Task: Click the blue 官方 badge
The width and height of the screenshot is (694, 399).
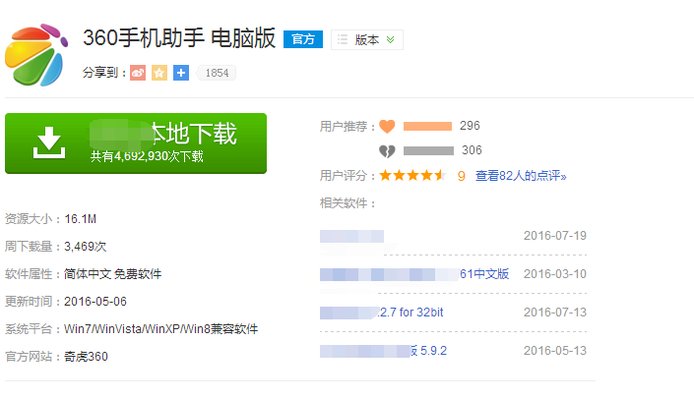Action: 303,39
